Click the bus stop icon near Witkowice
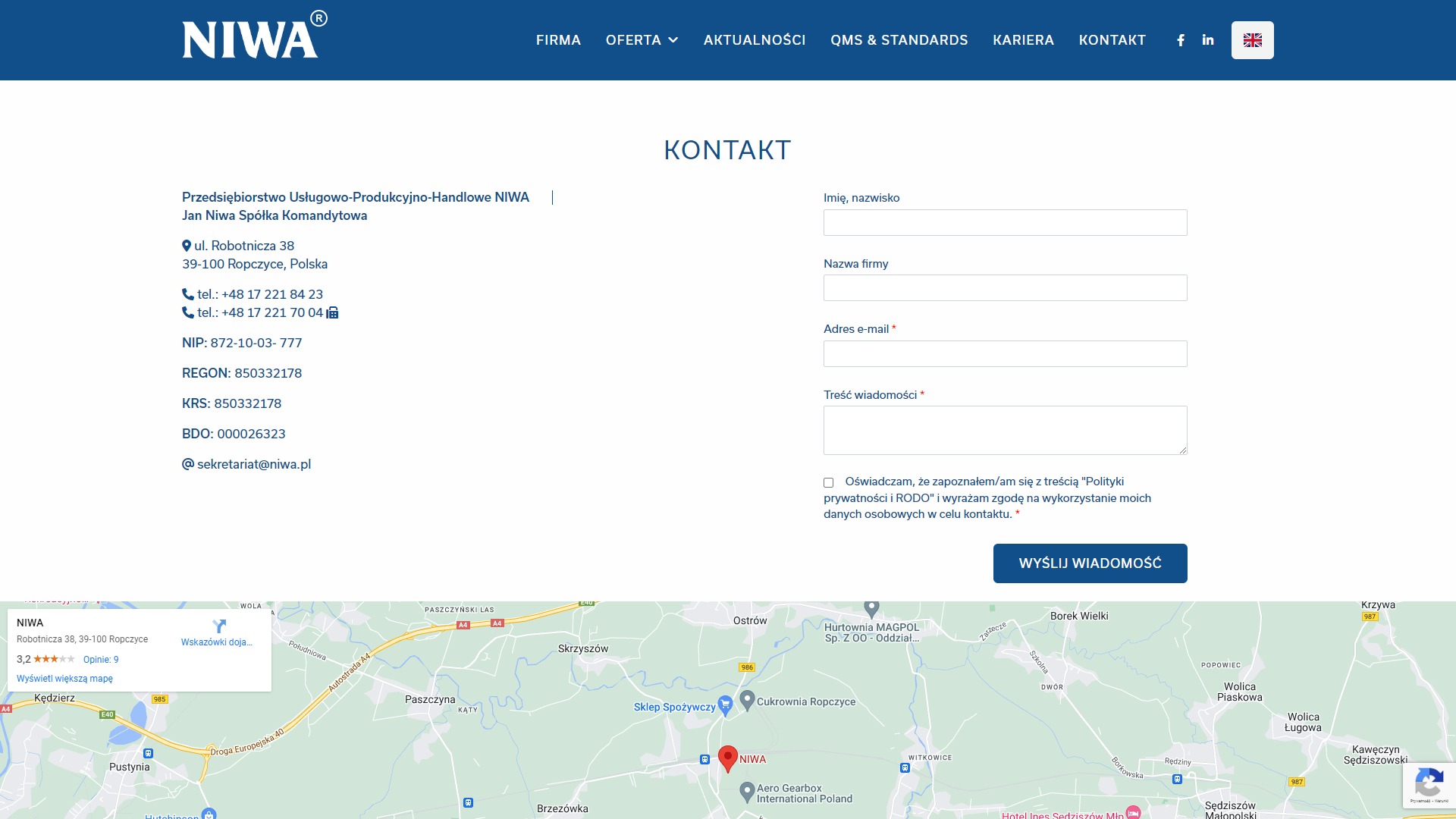 click(905, 768)
